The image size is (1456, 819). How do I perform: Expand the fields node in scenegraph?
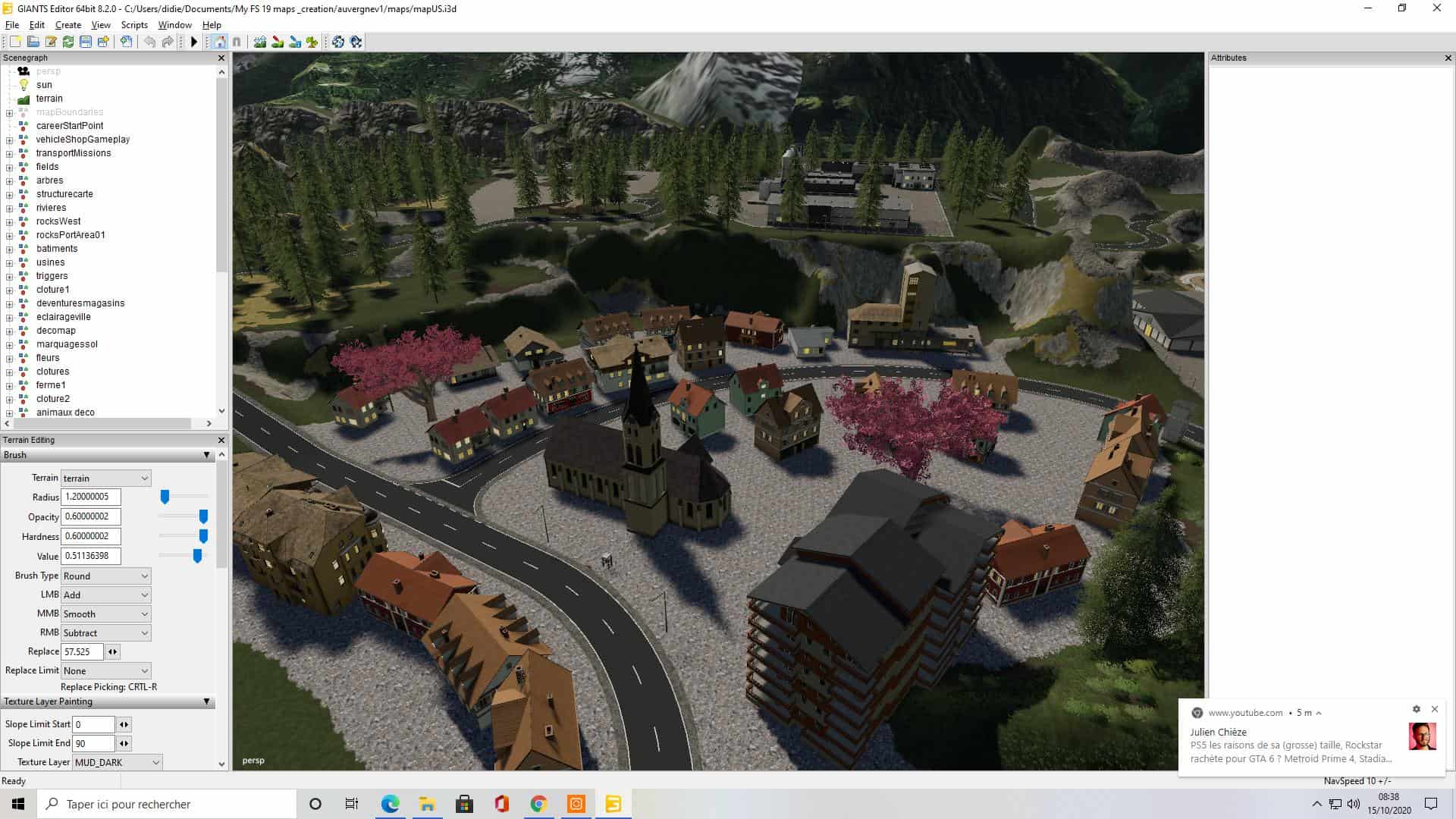tap(9, 167)
